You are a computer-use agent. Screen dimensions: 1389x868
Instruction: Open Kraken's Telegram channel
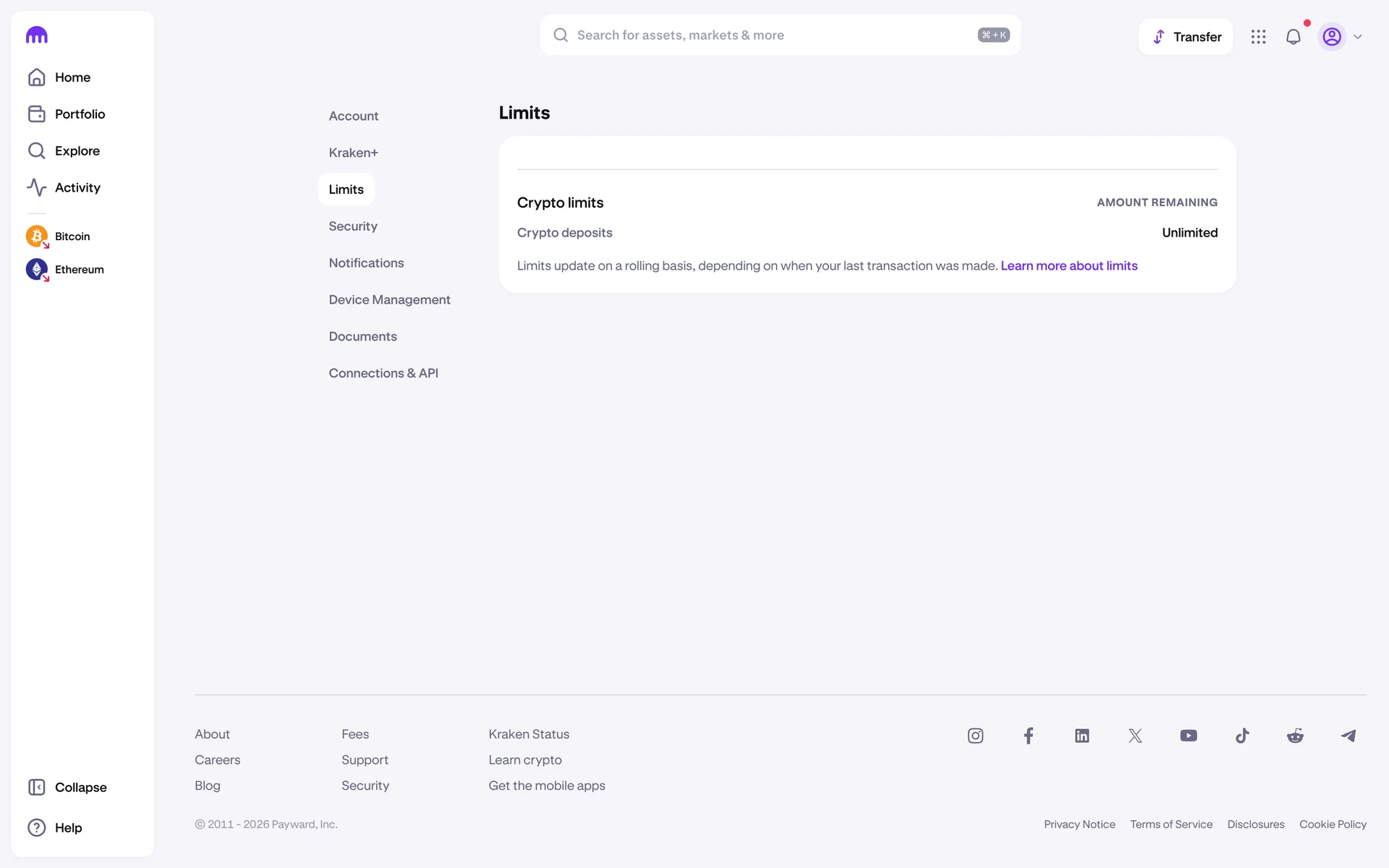click(x=1348, y=736)
